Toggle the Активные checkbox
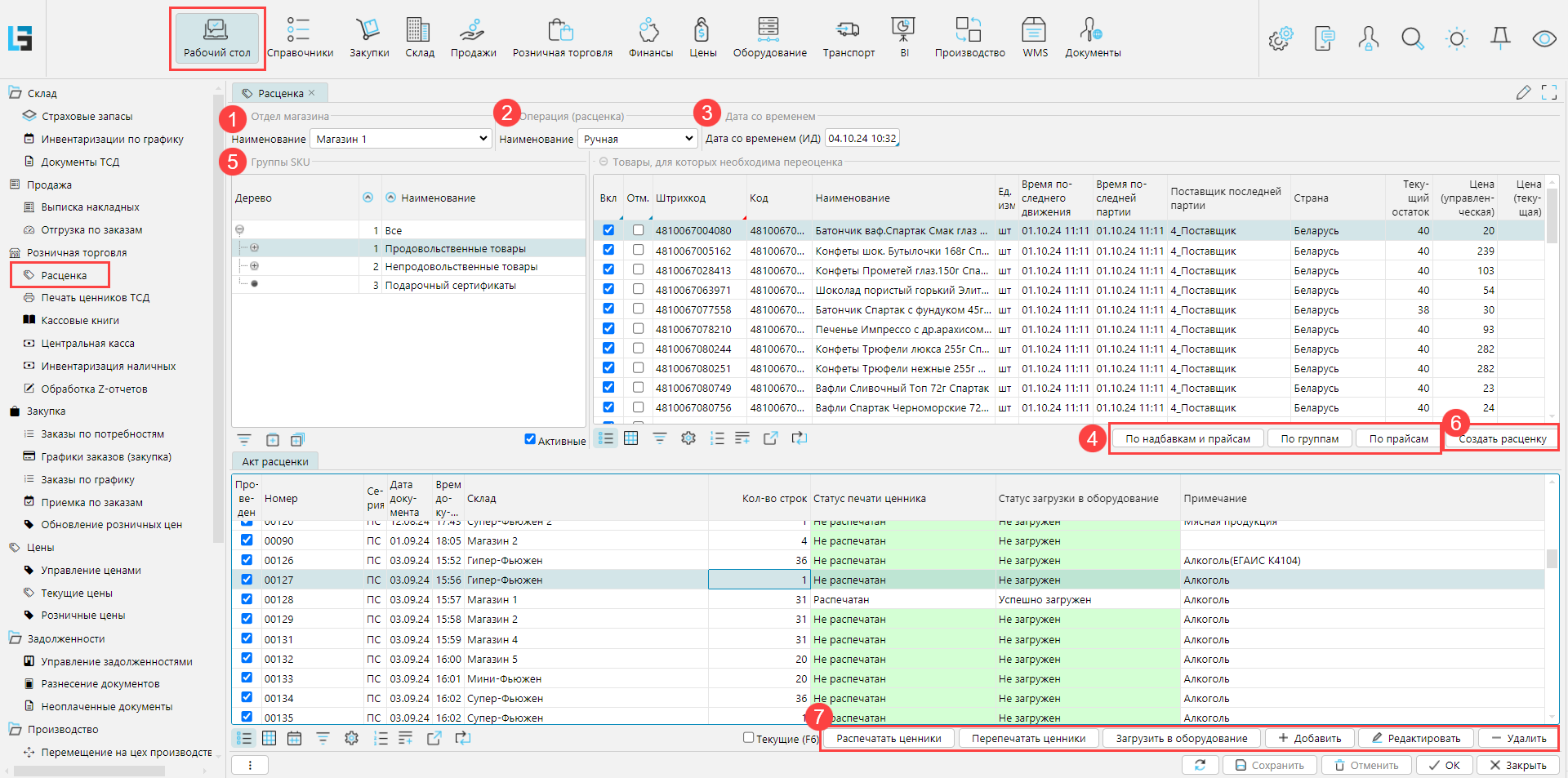The width and height of the screenshot is (1568, 778). [530, 439]
